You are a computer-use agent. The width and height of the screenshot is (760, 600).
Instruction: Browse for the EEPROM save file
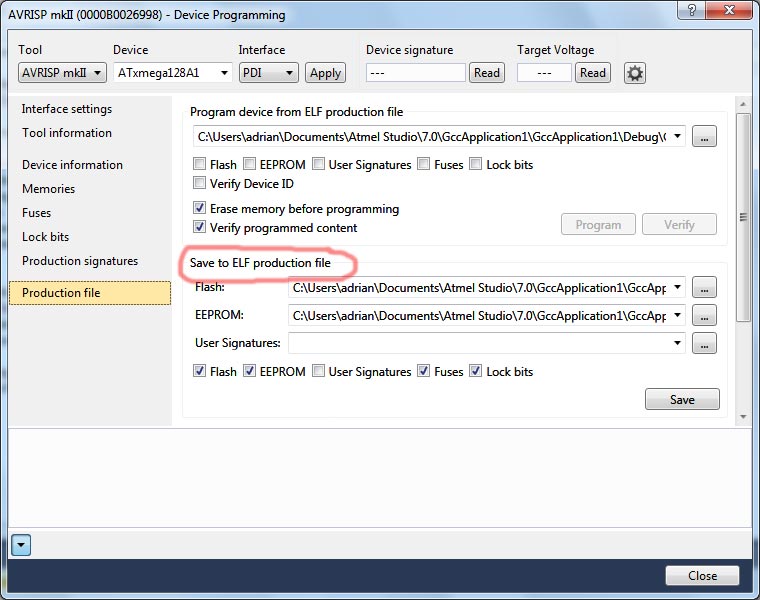pos(704,316)
